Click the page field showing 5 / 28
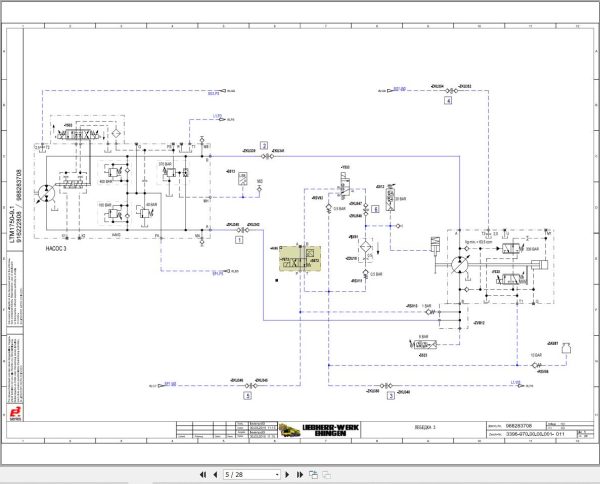 click(x=252, y=475)
